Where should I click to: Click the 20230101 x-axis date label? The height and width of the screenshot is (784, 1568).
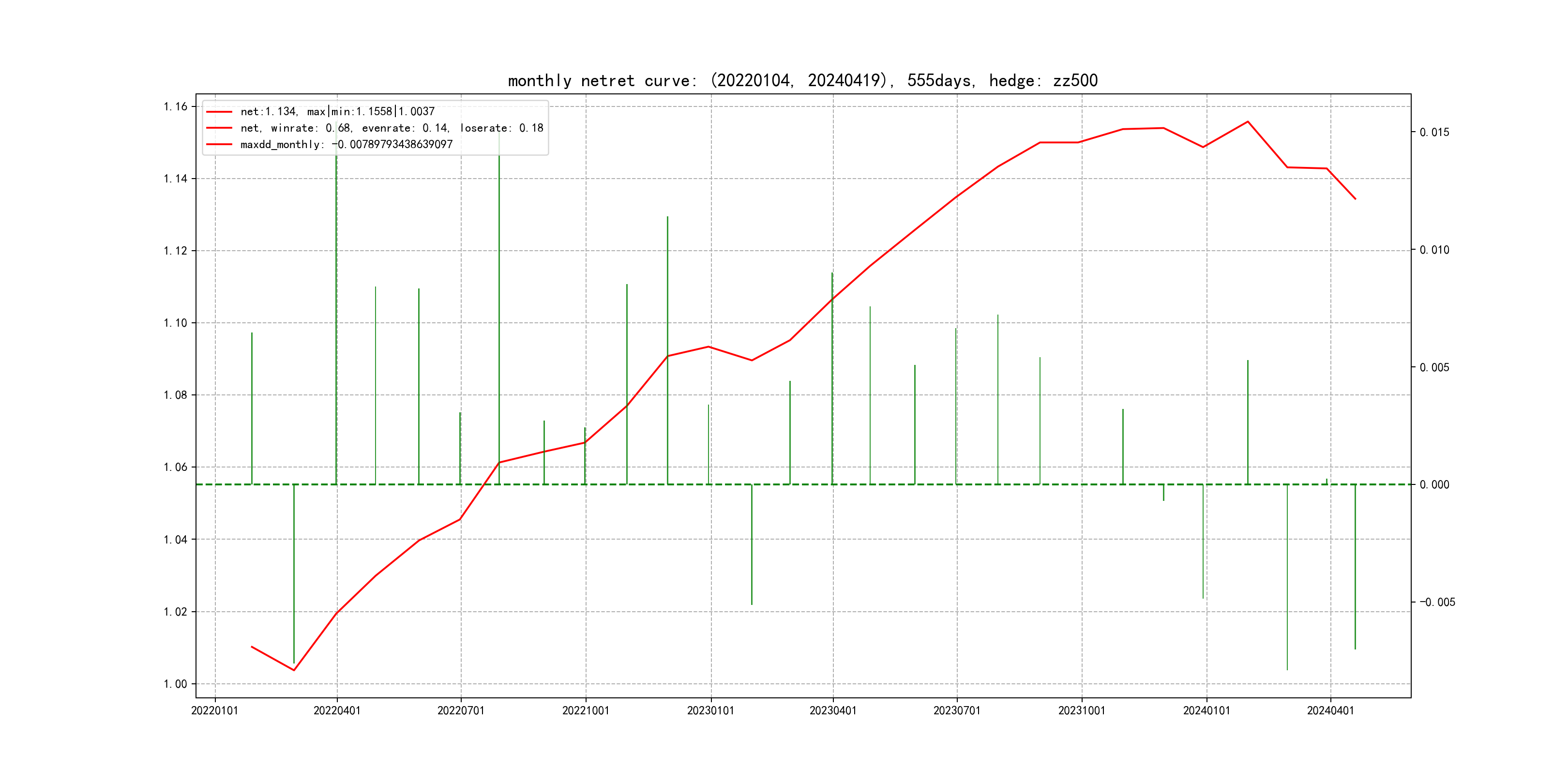coord(710,710)
